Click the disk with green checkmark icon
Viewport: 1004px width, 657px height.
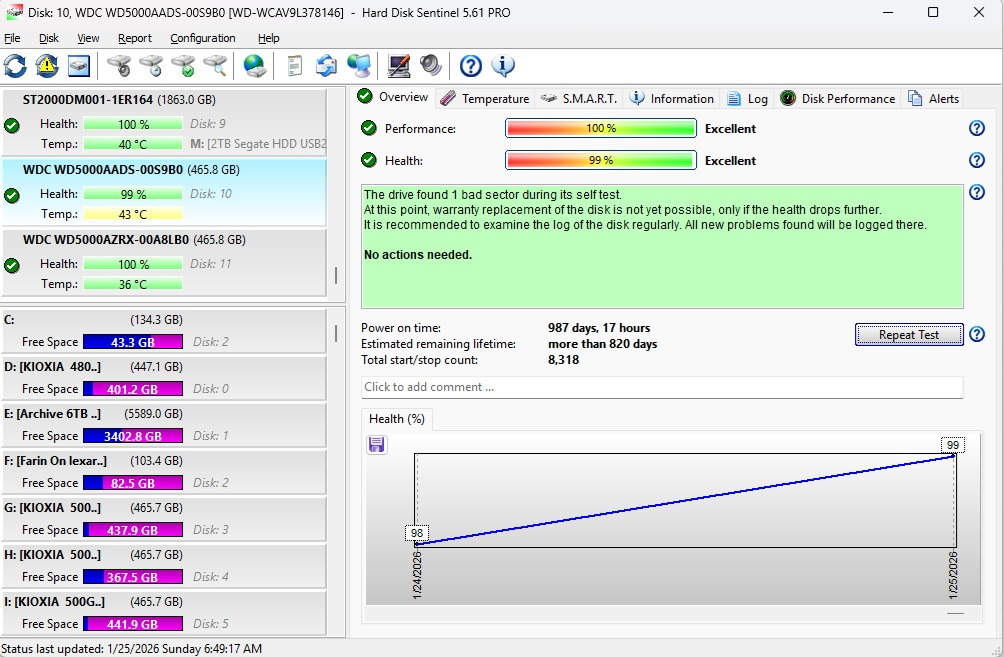(x=183, y=66)
